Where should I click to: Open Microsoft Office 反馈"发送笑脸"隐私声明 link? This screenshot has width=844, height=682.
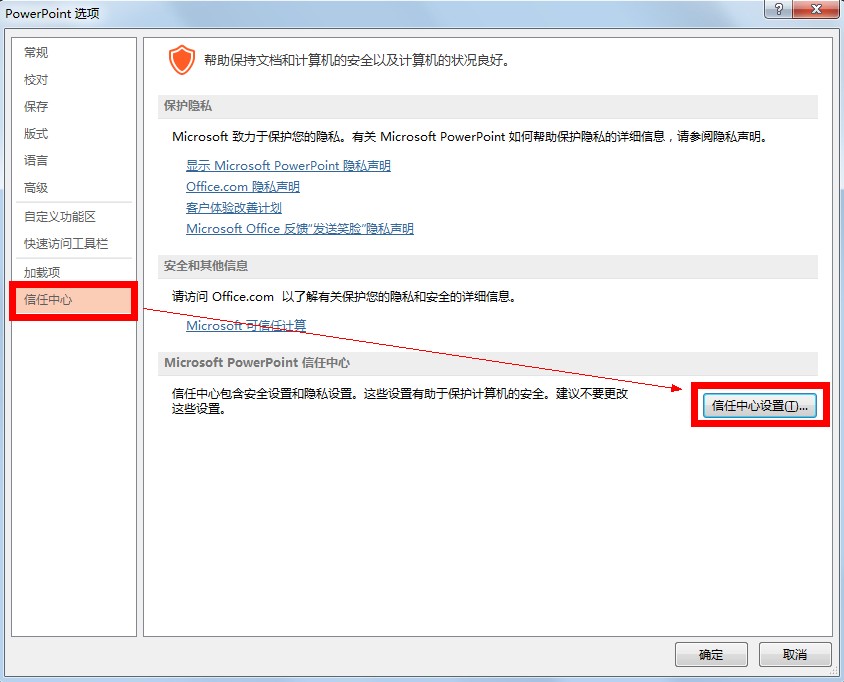click(300, 229)
